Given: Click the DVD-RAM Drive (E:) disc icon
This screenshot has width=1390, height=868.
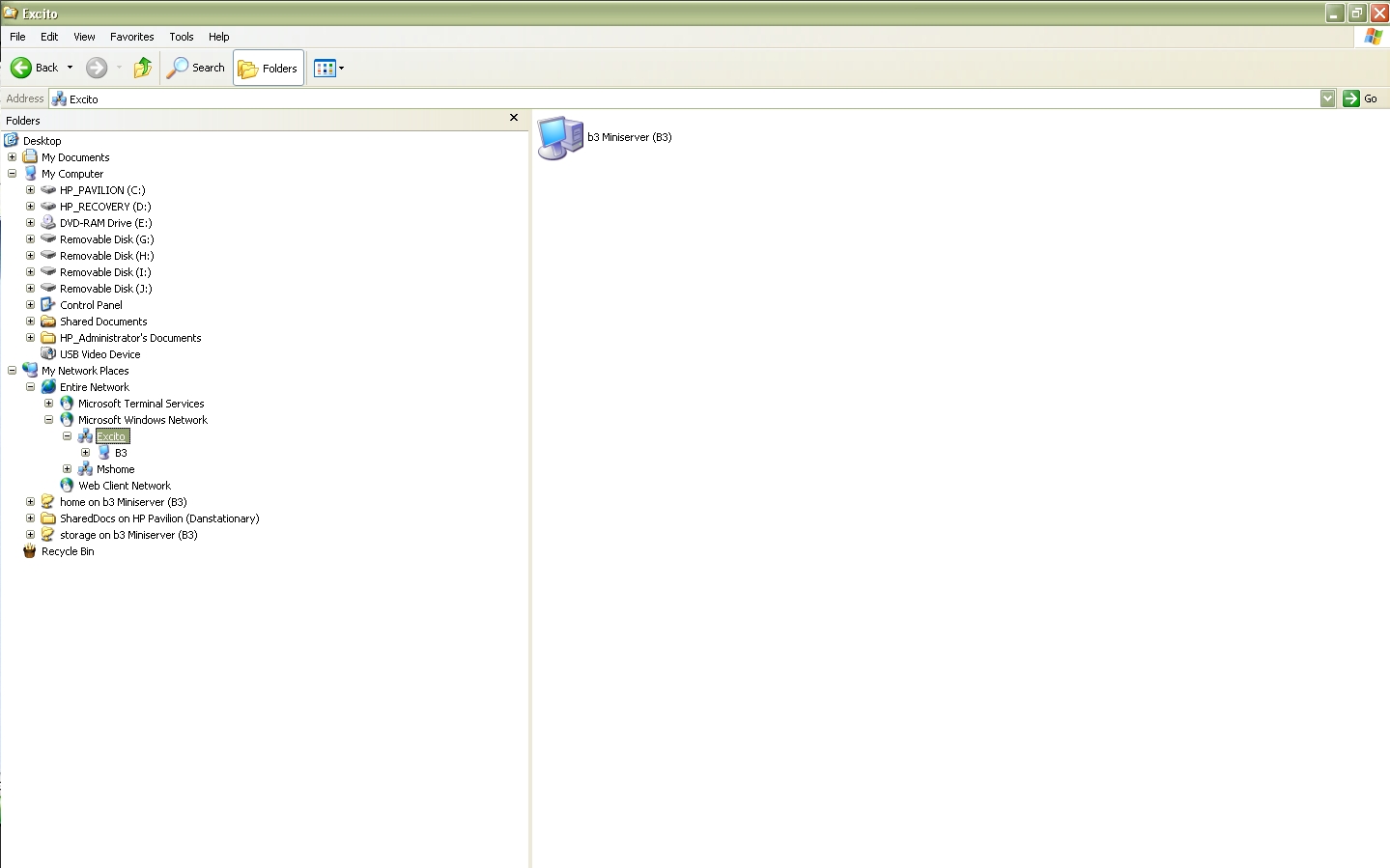Looking at the screenshot, I should 48,223.
